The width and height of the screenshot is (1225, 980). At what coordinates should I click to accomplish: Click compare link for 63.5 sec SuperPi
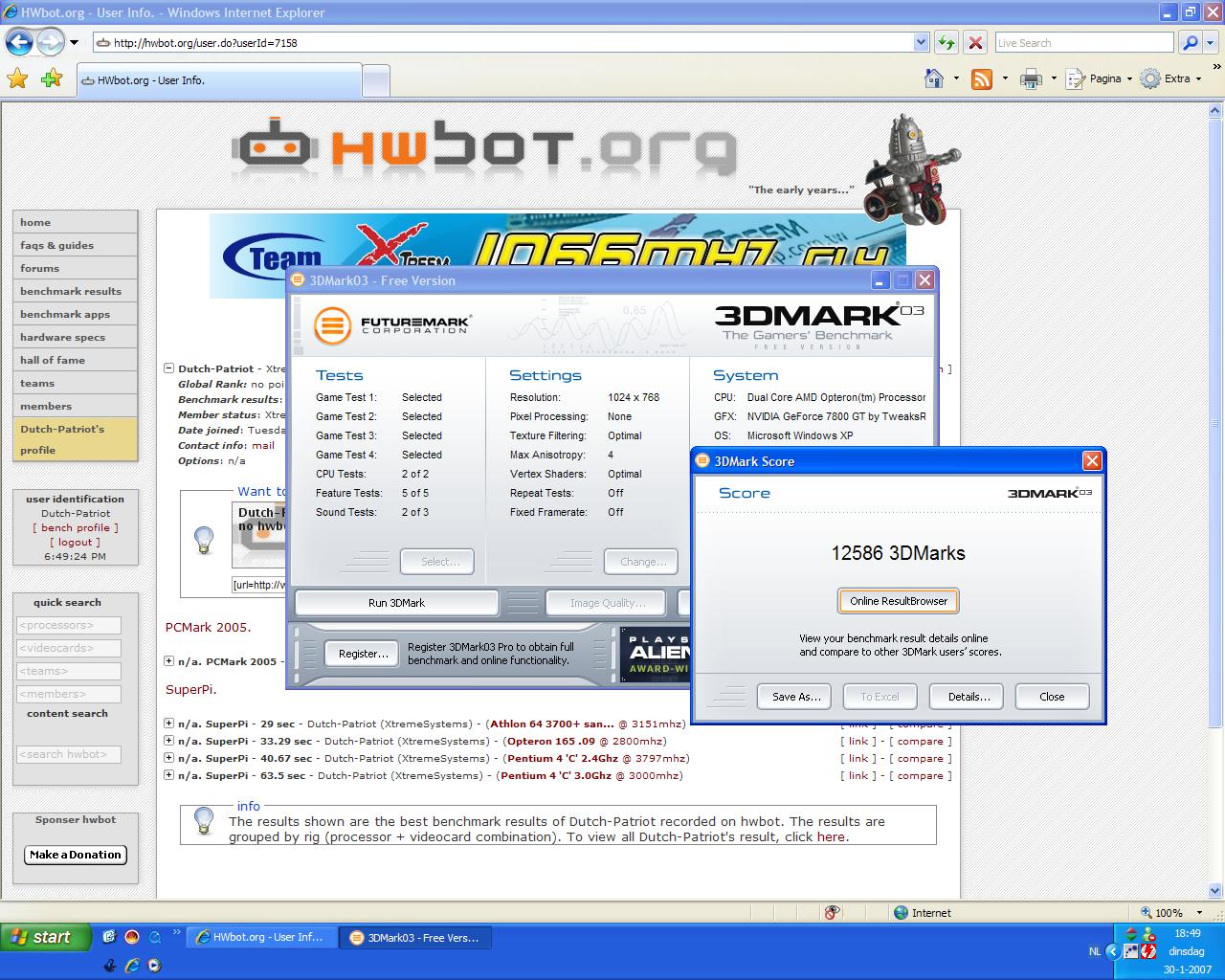tap(921, 775)
